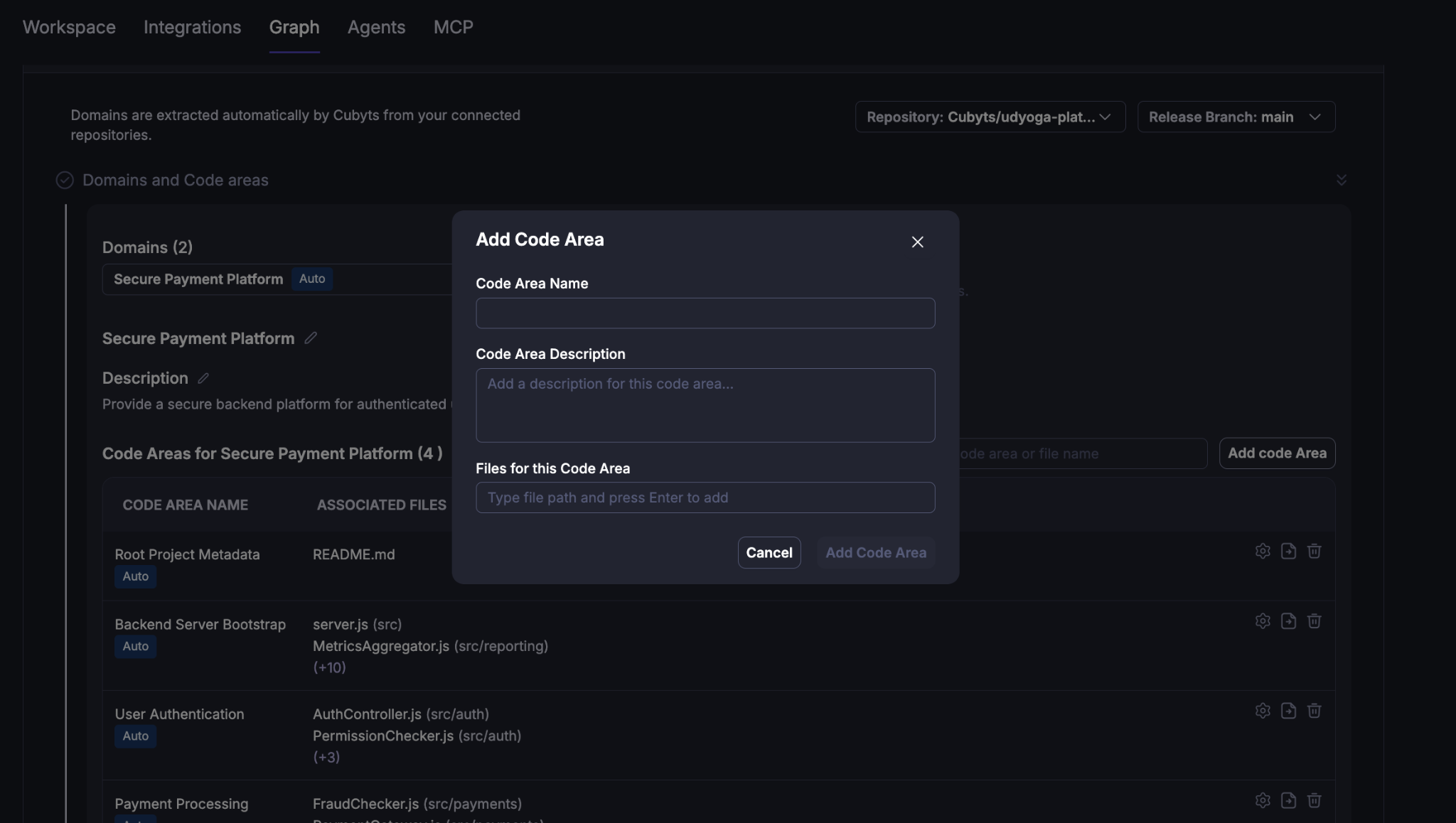Click the server.js (src) file entry

pos(357,624)
